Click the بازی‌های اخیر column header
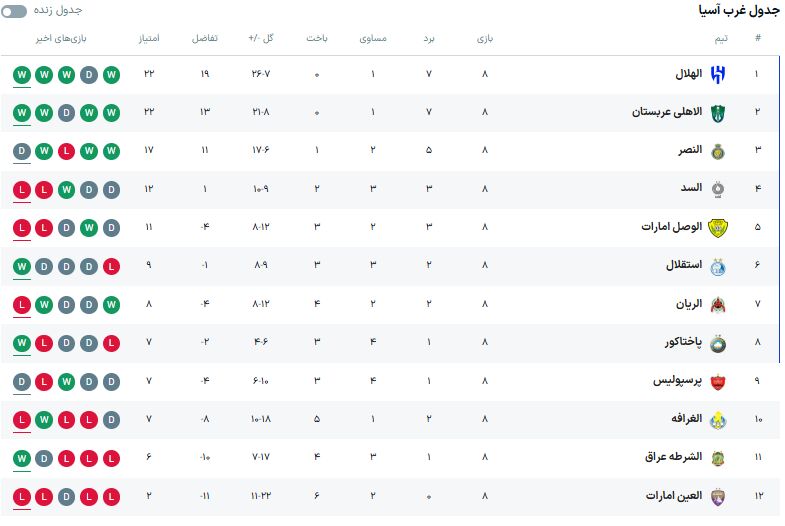 [x=64, y=38]
